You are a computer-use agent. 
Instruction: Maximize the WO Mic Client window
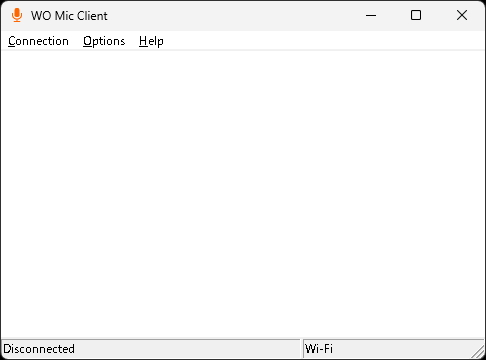point(416,15)
